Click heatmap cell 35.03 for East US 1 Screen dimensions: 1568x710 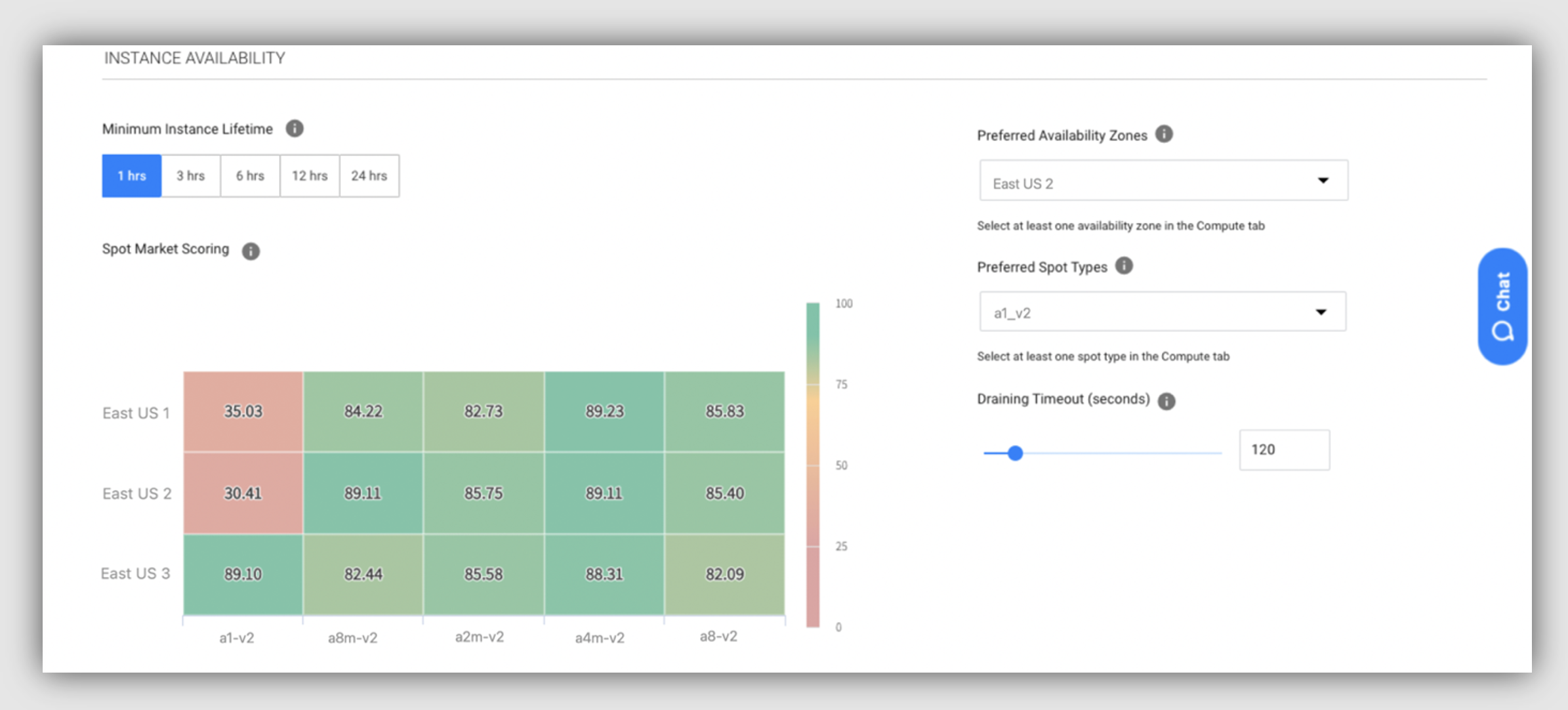coord(243,411)
